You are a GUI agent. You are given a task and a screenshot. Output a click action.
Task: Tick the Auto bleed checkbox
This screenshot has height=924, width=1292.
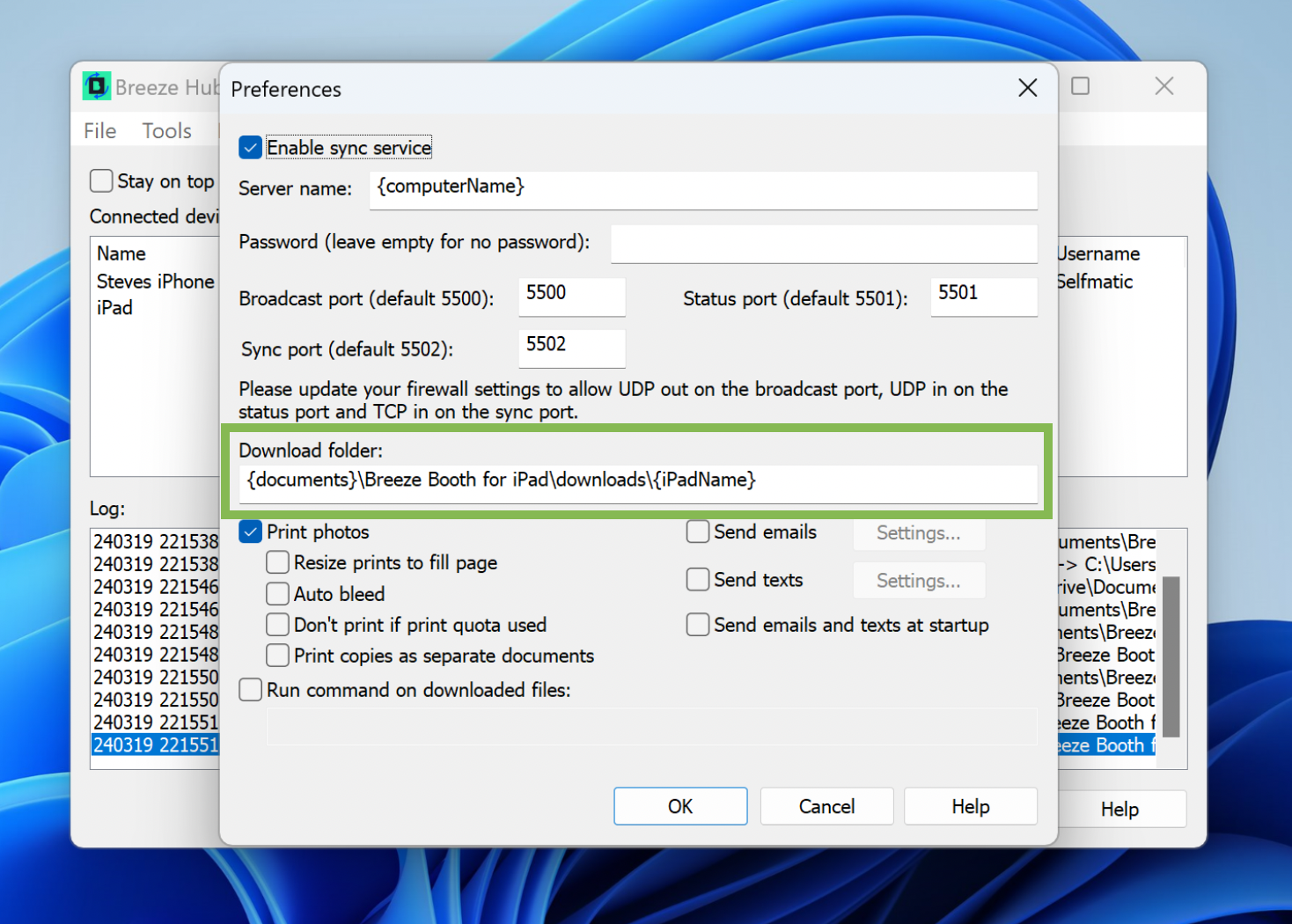(278, 594)
